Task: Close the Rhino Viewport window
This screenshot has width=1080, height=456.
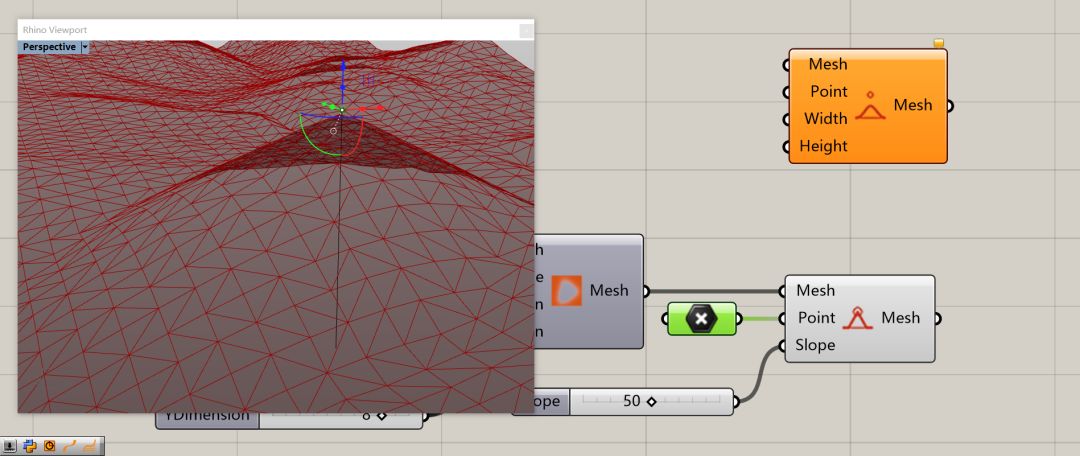Action: (526, 30)
